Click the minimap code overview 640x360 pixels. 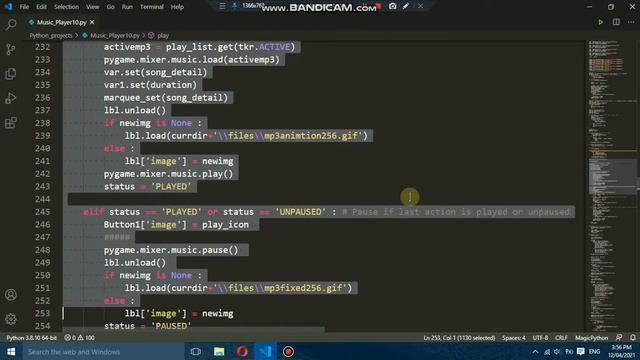click(612, 186)
